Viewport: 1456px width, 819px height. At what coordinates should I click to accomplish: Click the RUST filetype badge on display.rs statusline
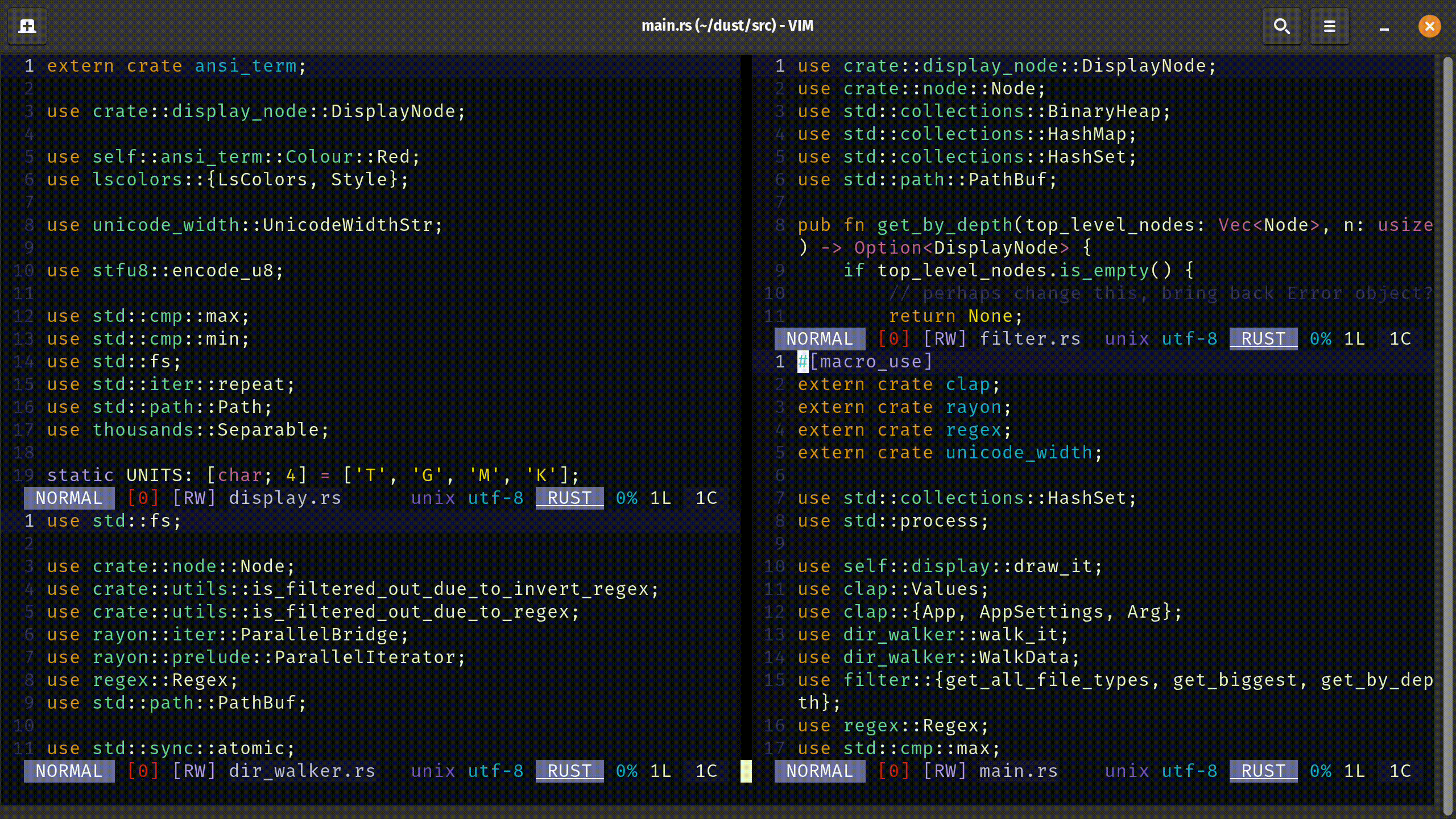click(x=569, y=498)
